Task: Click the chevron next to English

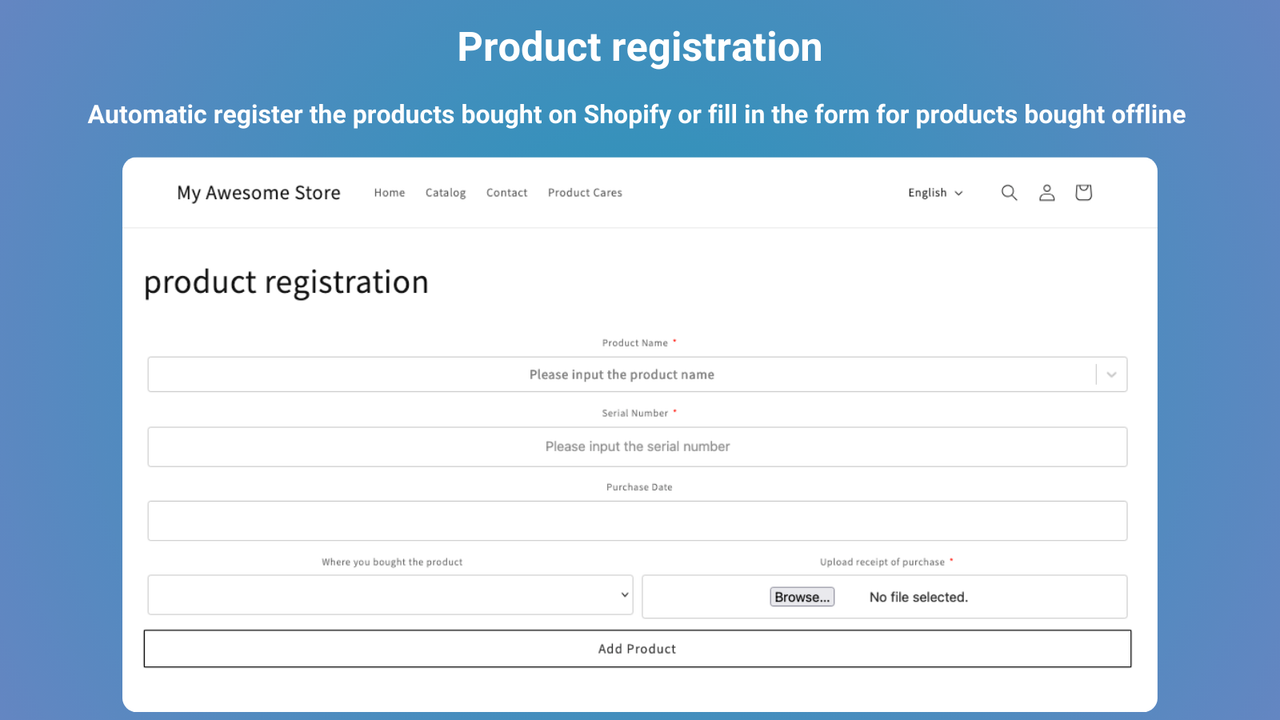Action: (x=959, y=193)
